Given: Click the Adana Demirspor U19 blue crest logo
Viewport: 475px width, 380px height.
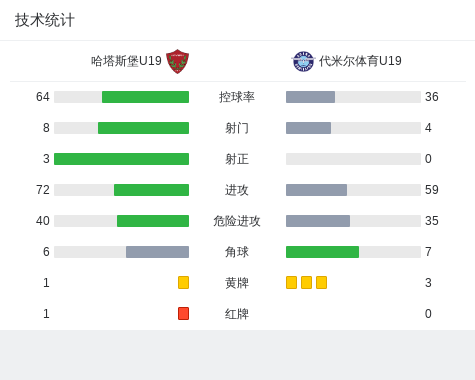Looking at the screenshot, I should point(303,61).
